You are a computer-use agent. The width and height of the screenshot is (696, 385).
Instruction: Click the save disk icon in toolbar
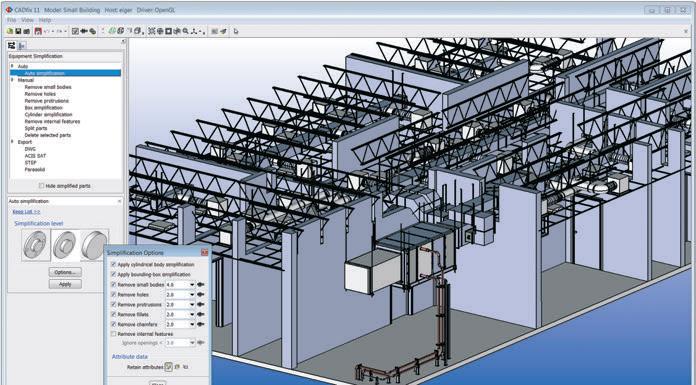point(18,32)
